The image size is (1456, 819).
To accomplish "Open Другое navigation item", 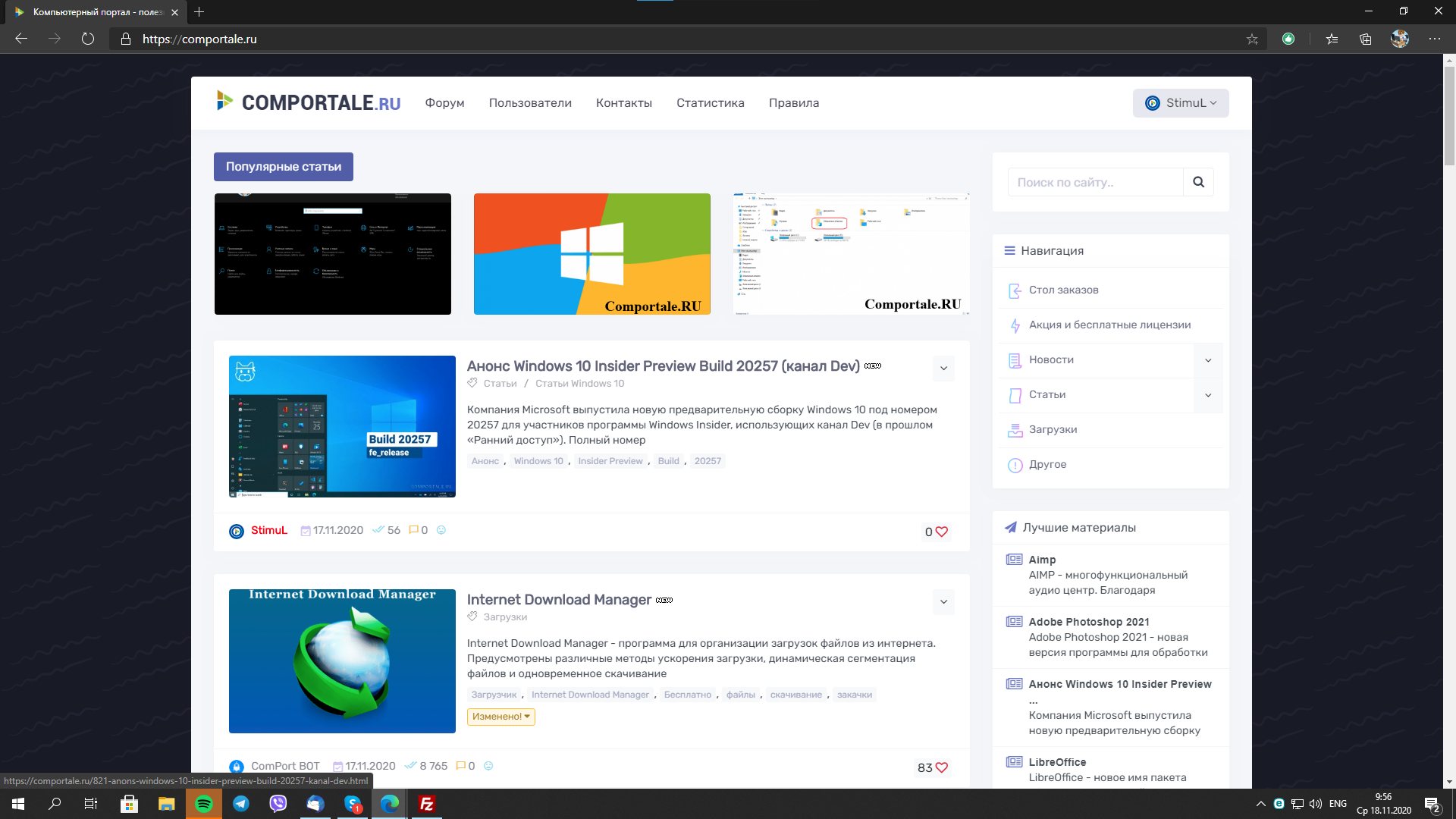I will pyautogui.click(x=1047, y=464).
